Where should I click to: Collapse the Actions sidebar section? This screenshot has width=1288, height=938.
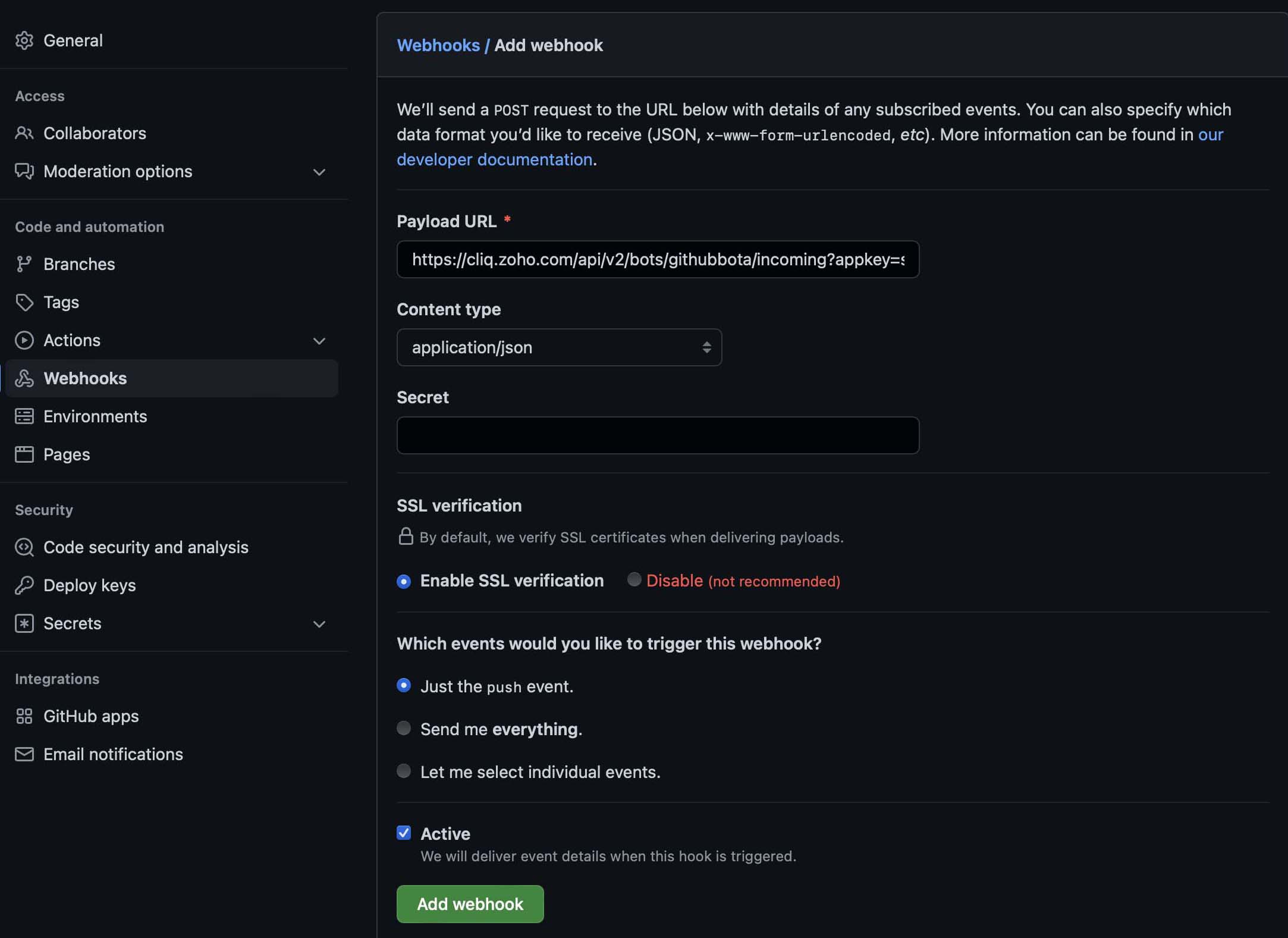point(319,340)
